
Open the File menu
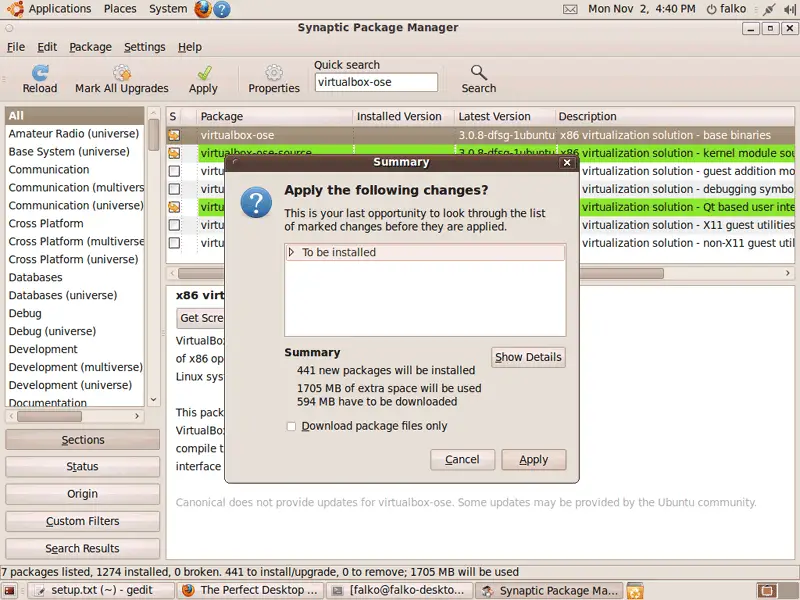click(16, 47)
